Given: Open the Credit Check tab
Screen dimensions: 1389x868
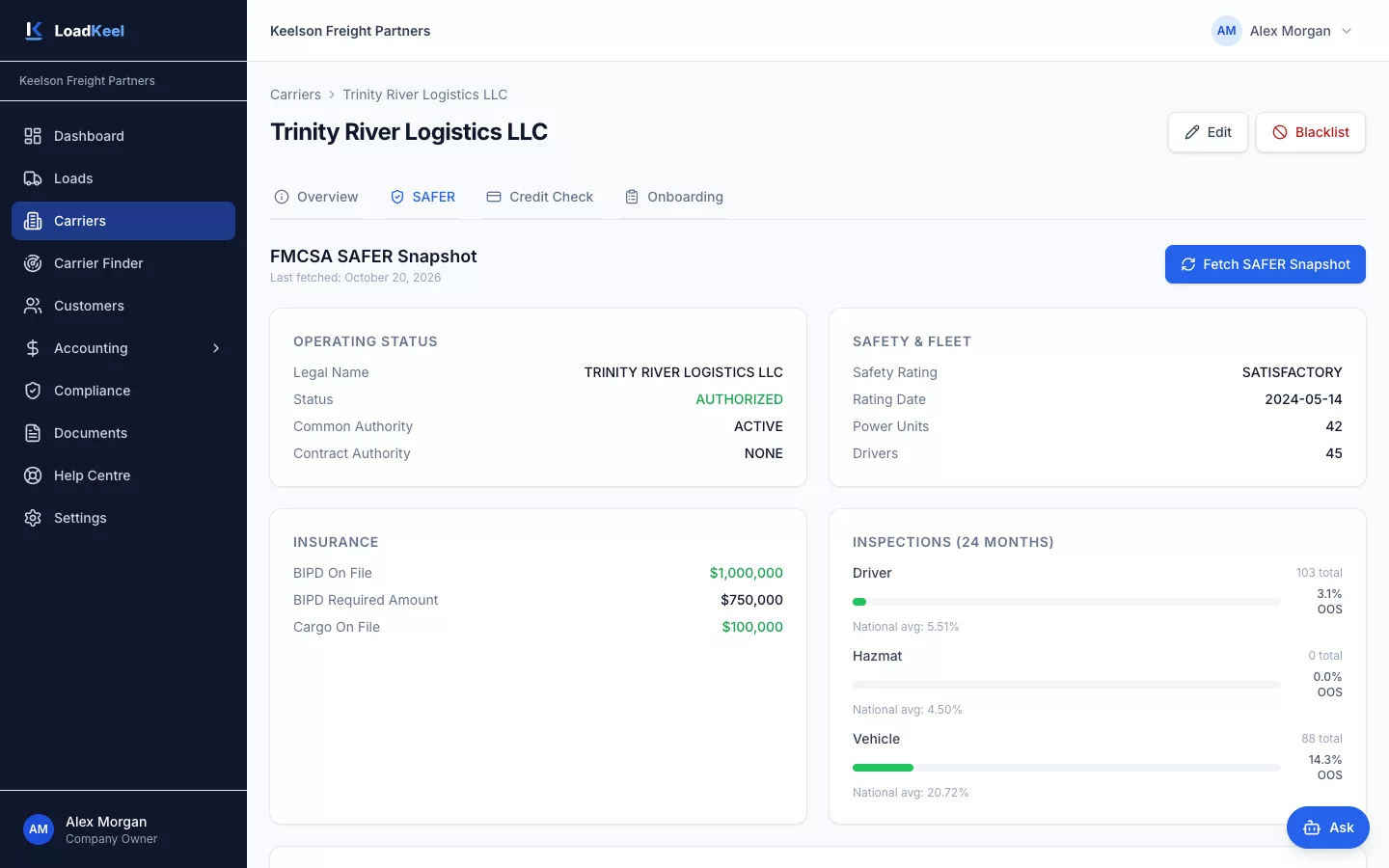Looking at the screenshot, I should (540, 197).
